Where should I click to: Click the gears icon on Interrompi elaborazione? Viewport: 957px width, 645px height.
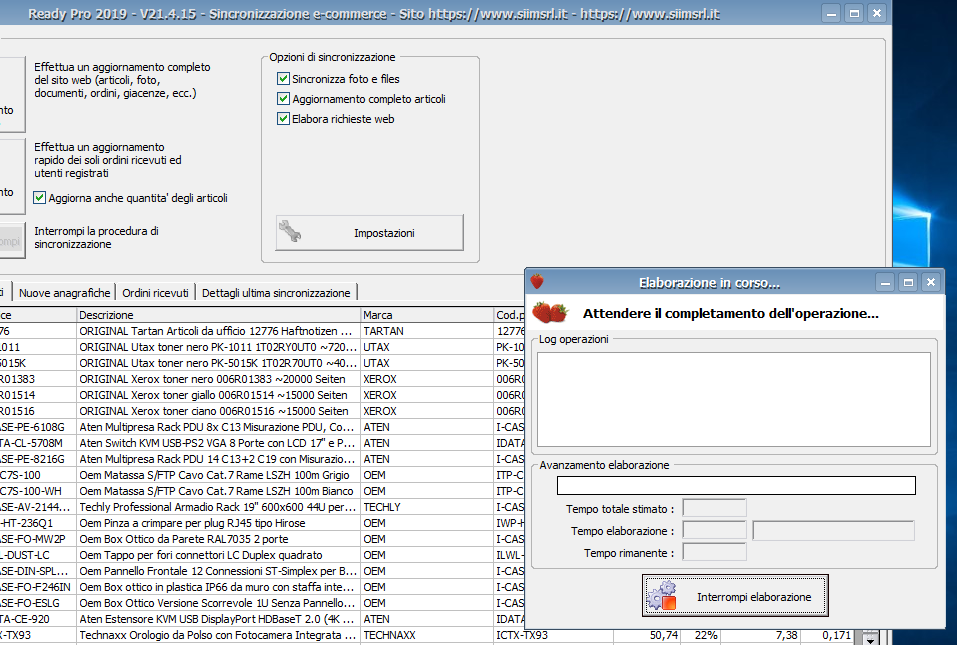pos(662,596)
